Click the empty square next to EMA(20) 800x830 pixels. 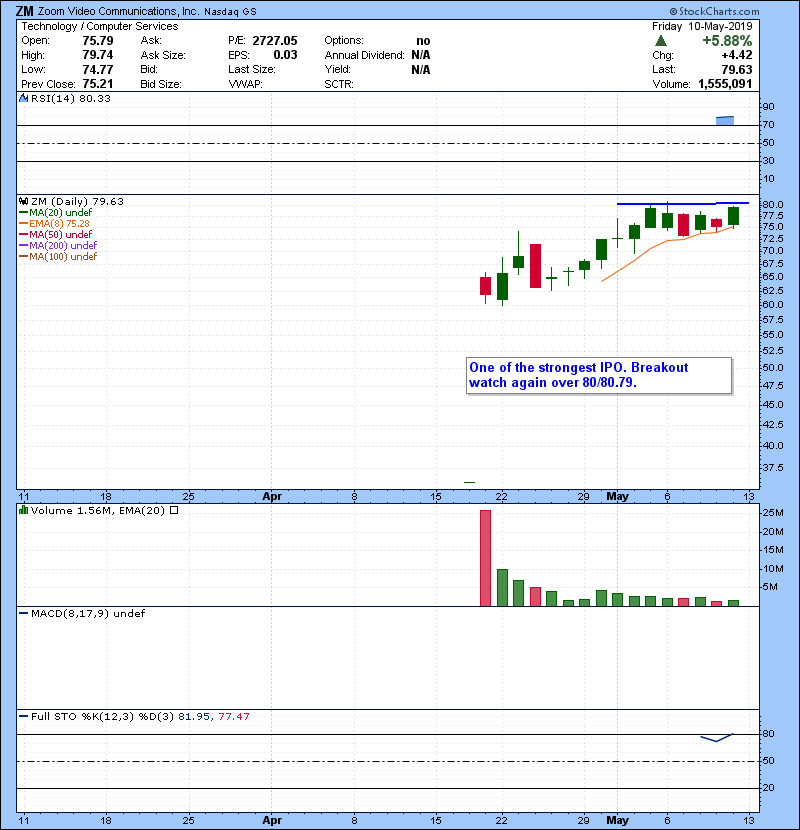point(174,510)
